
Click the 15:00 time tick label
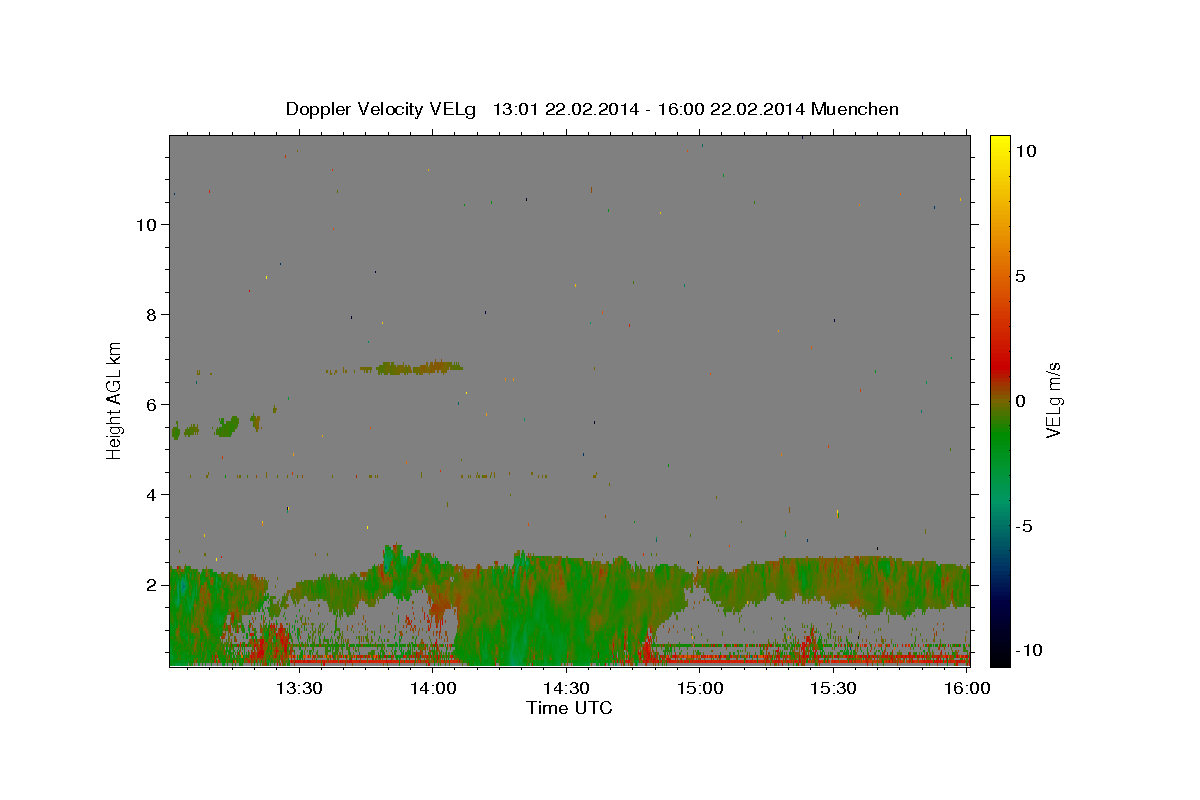tap(701, 688)
